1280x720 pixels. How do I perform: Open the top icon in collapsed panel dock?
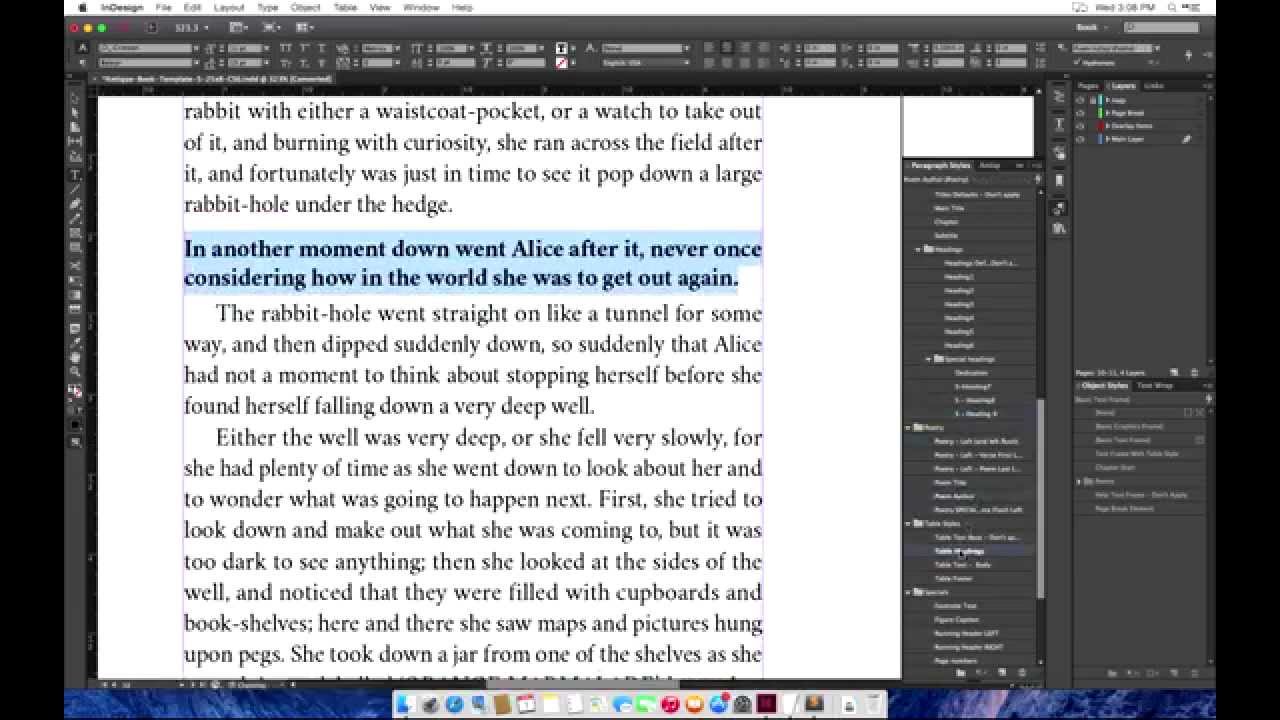(x=1059, y=96)
